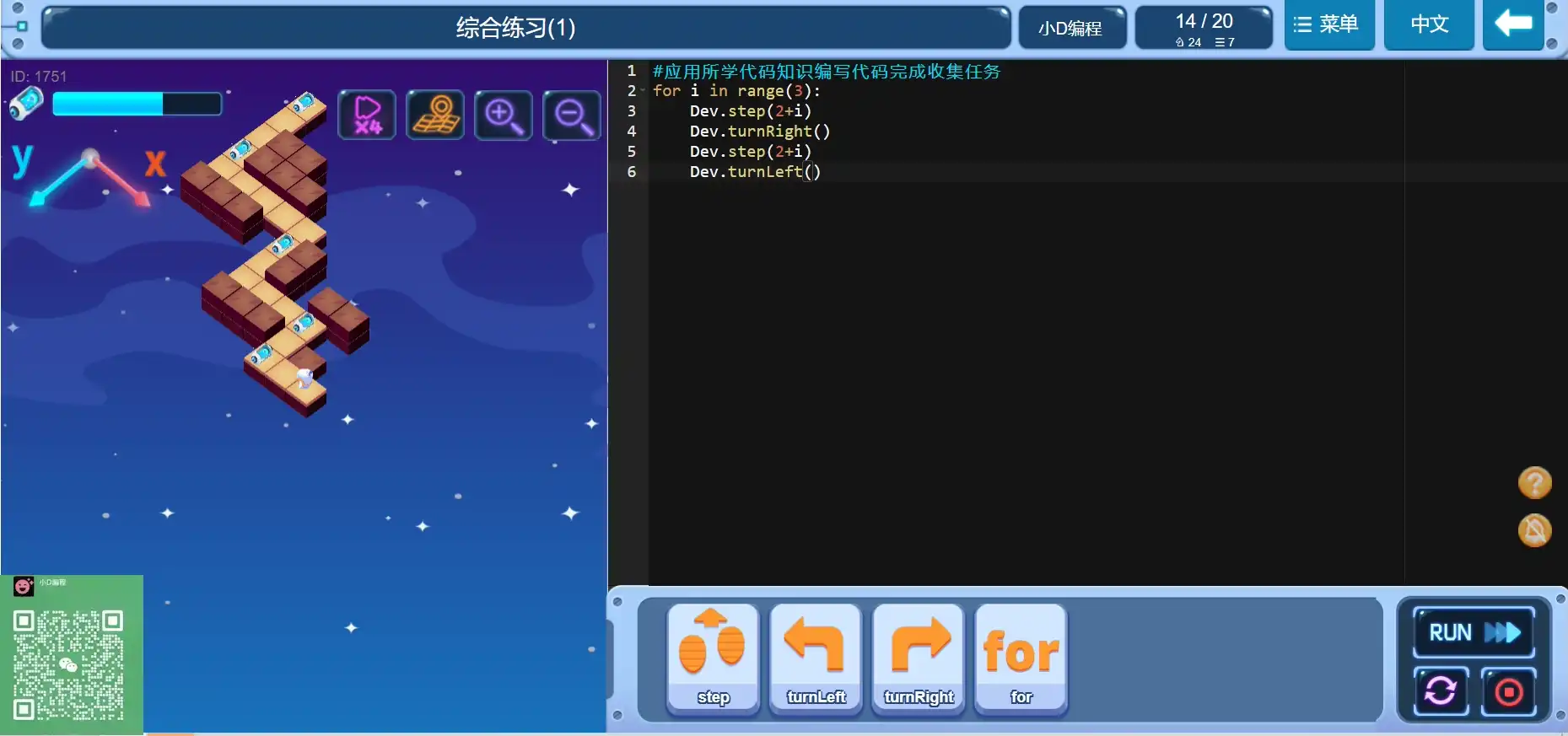Open the help question mark icon
The width and height of the screenshot is (1568, 736).
point(1534,483)
